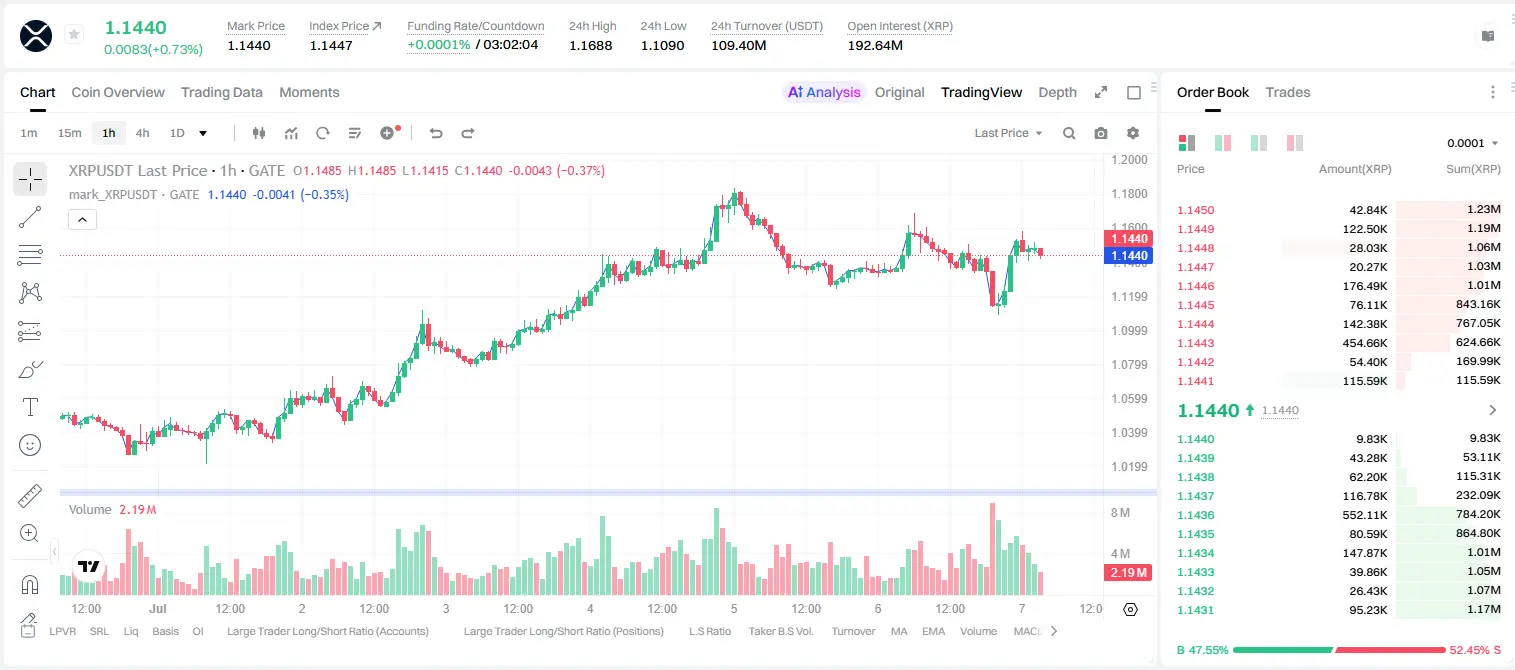The height and width of the screenshot is (670, 1515).
Task: Open chart settings gear icon
Action: point(1133,133)
